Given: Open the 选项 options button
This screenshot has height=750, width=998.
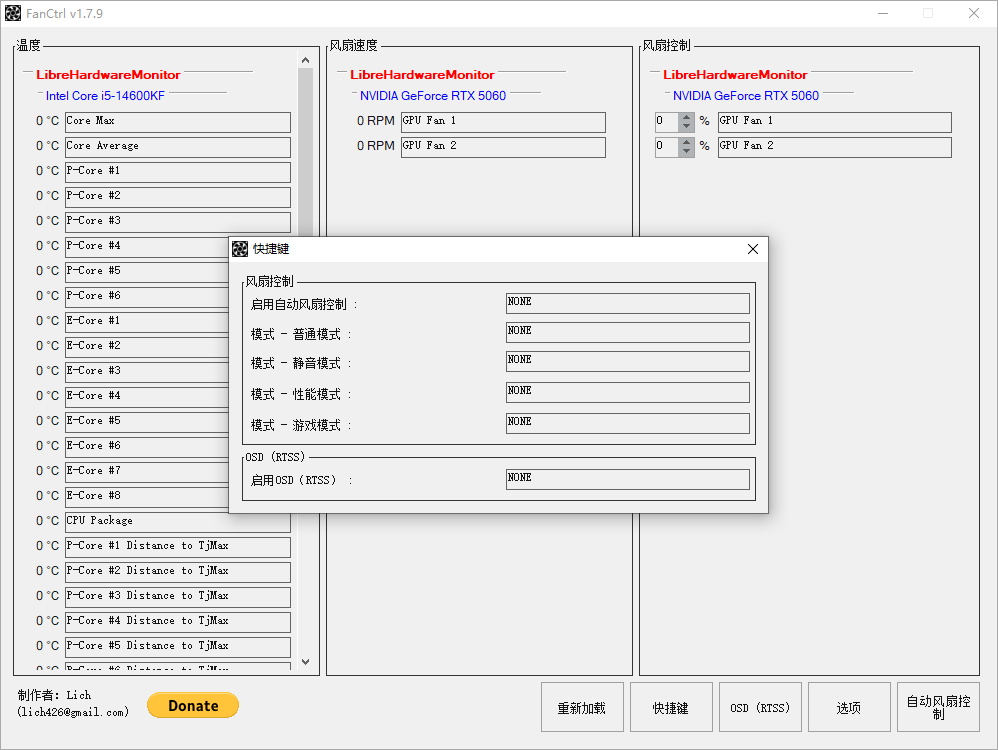Looking at the screenshot, I should click(849, 708).
